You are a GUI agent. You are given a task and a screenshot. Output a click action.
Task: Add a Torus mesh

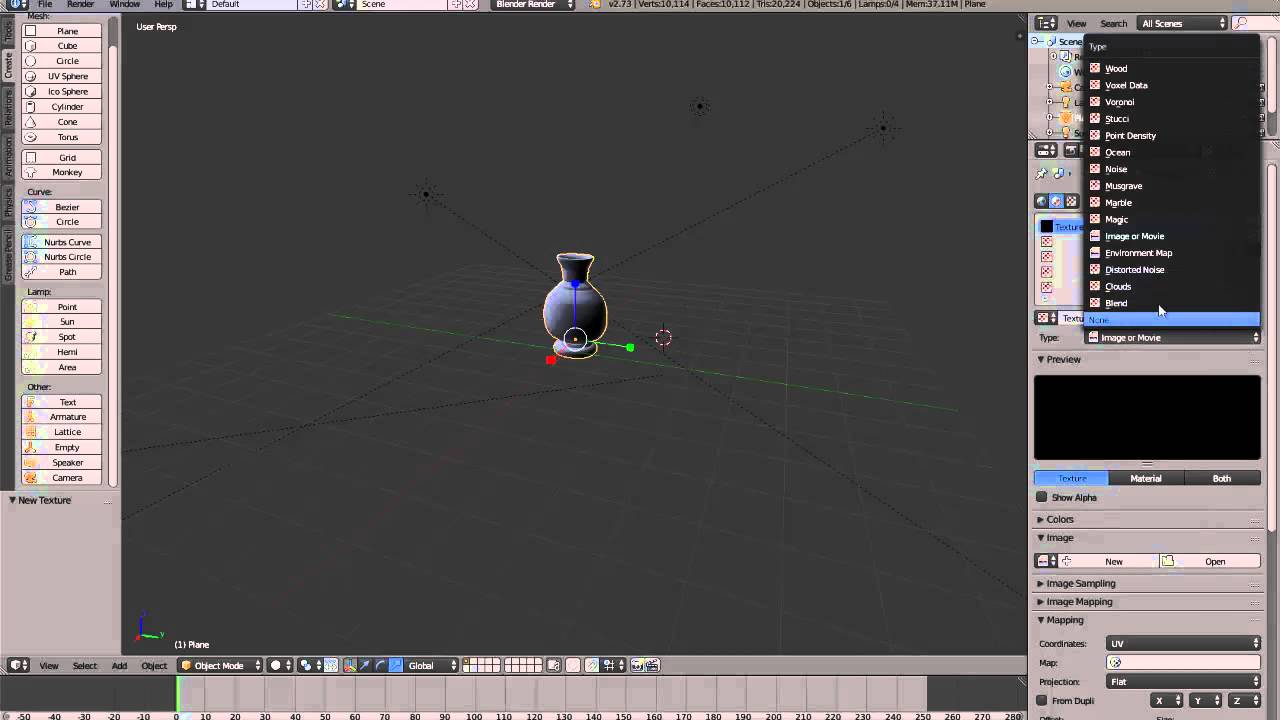coord(62,137)
